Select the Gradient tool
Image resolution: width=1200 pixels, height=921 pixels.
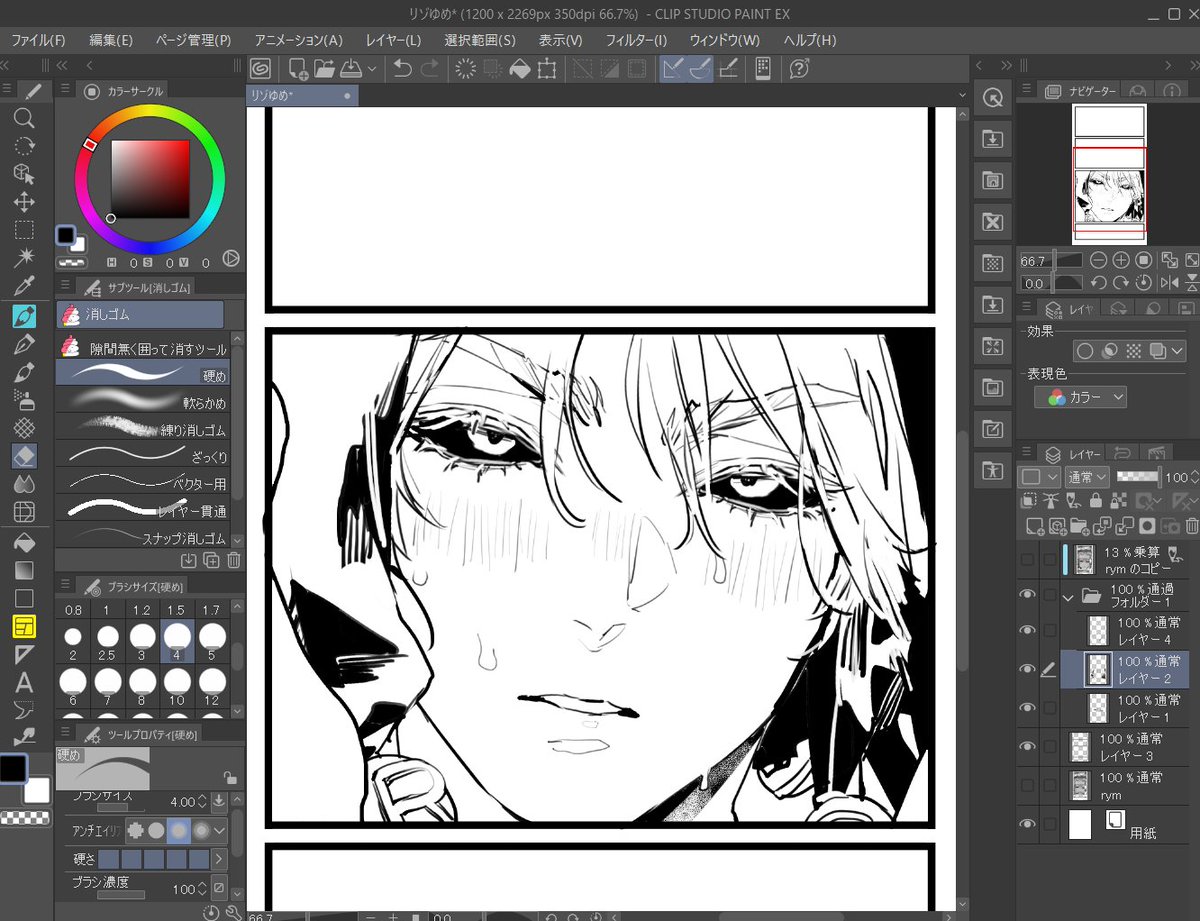[24, 571]
